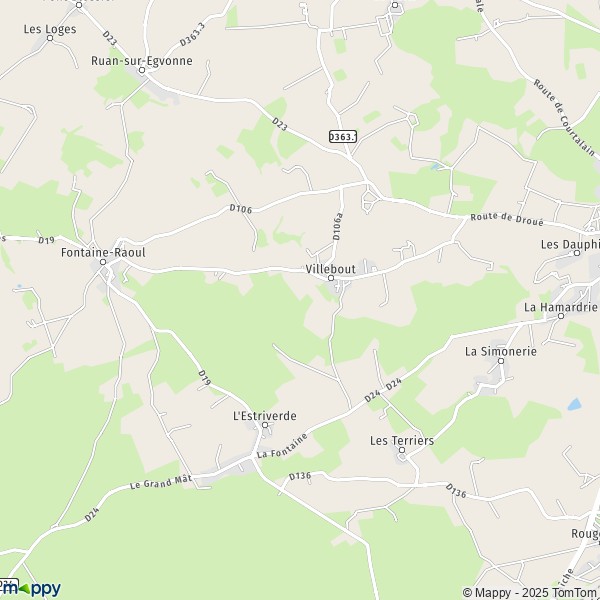Image resolution: width=600 pixels, height=600 pixels.
Task: Click the Le Grand Mât label
Action: coord(160,482)
